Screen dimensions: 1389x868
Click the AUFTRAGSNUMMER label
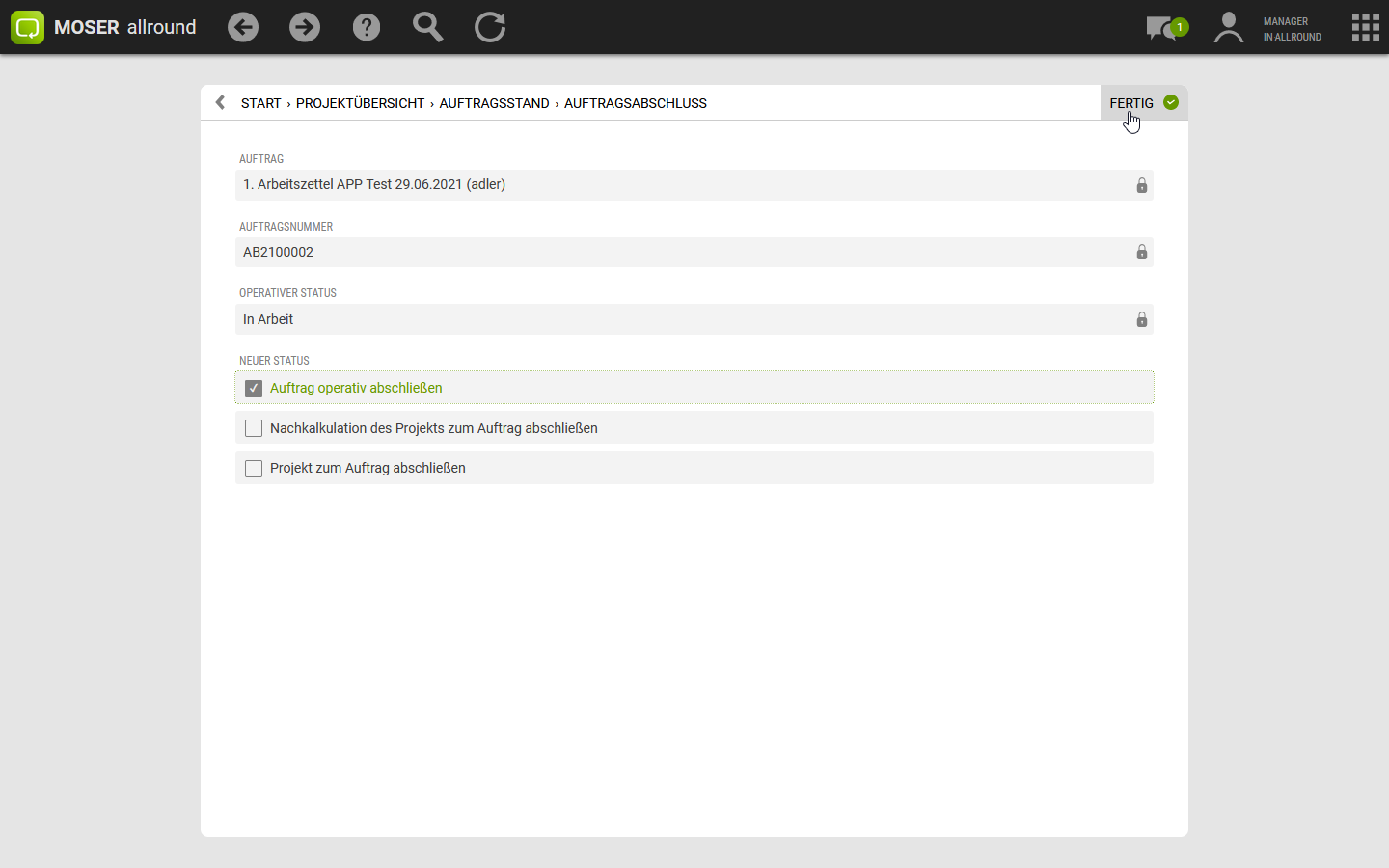[286, 227]
